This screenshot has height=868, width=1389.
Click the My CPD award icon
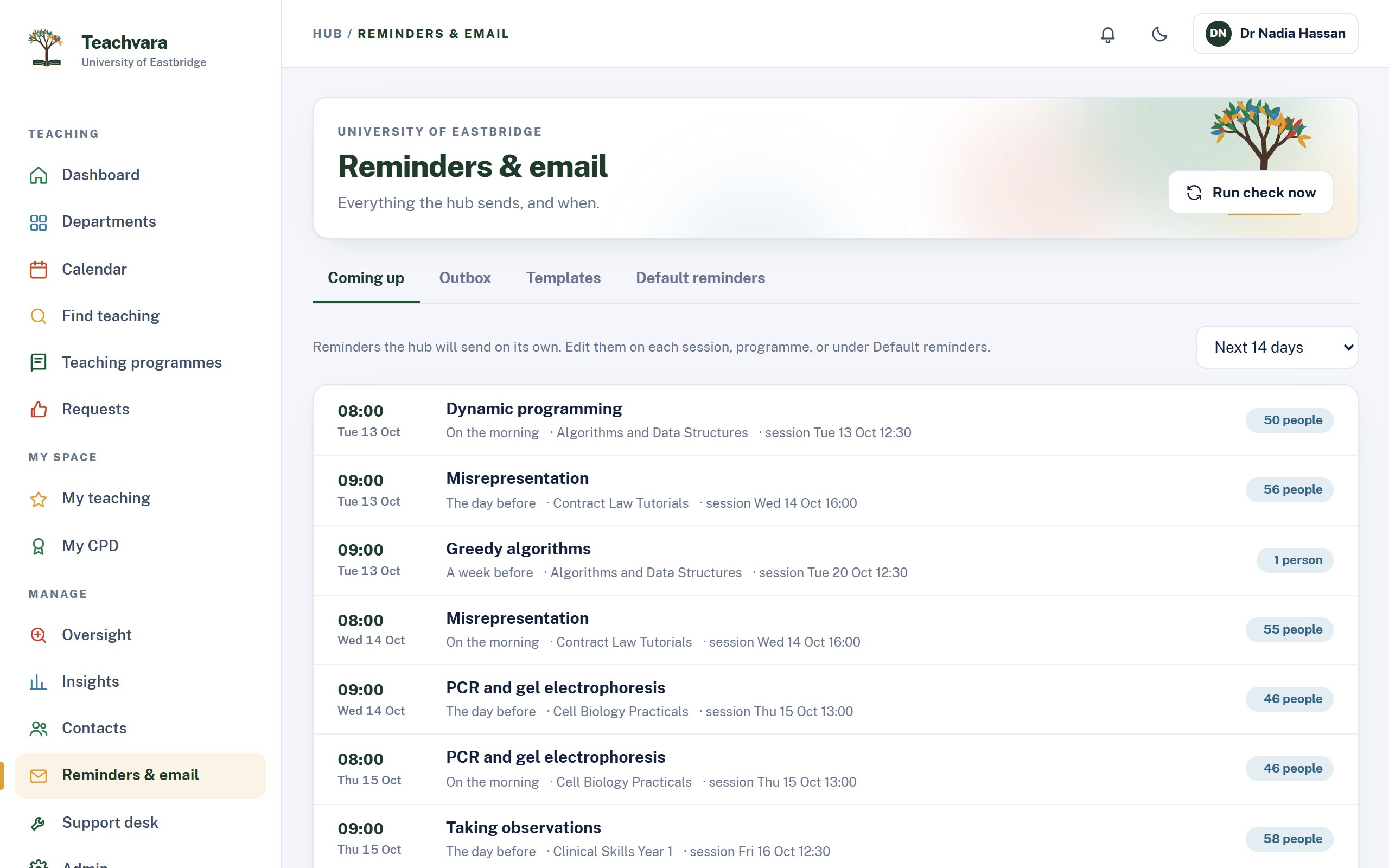click(x=39, y=546)
